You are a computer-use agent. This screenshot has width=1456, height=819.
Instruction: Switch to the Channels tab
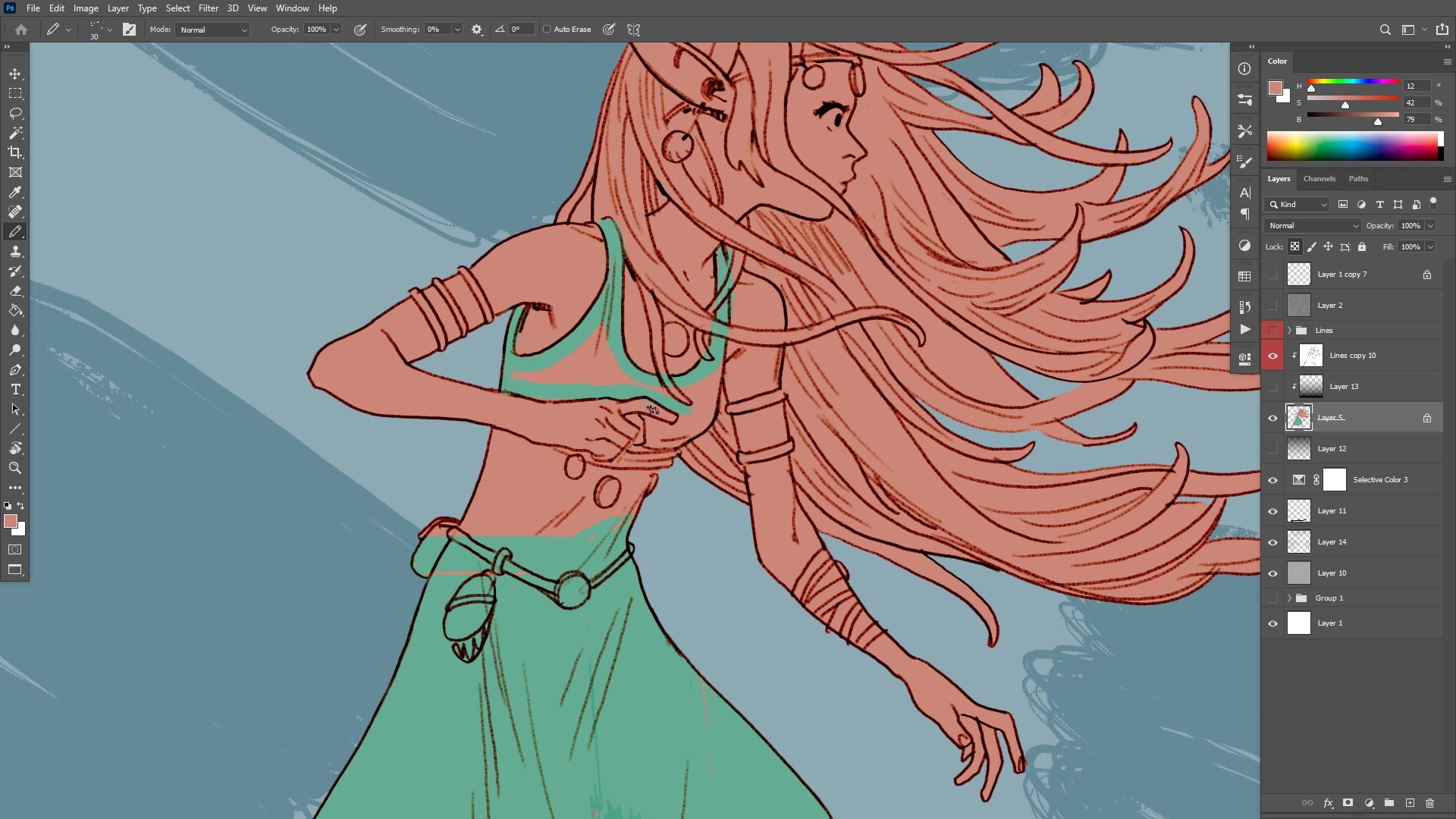coord(1319,179)
